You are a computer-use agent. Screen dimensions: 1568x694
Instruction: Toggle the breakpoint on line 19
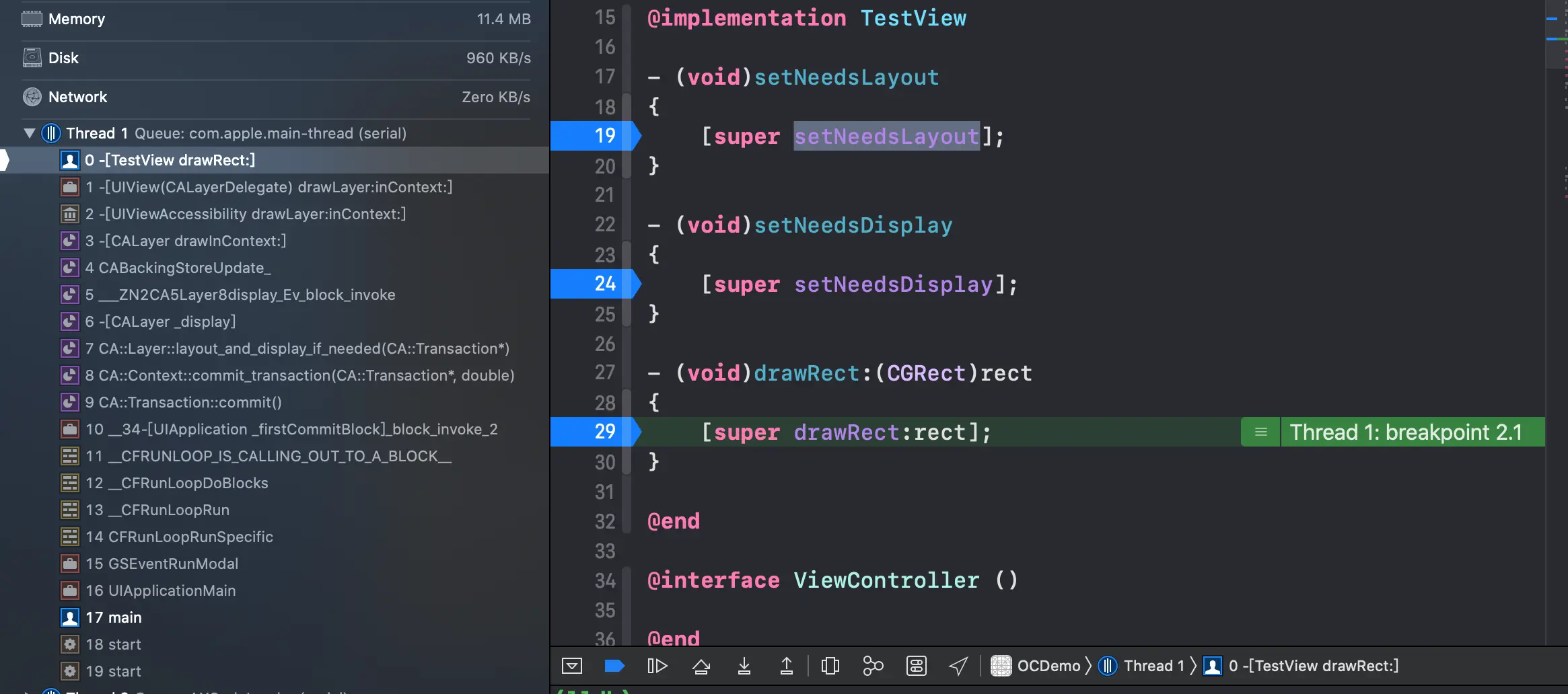pyautogui.click(x=596, y=136)
